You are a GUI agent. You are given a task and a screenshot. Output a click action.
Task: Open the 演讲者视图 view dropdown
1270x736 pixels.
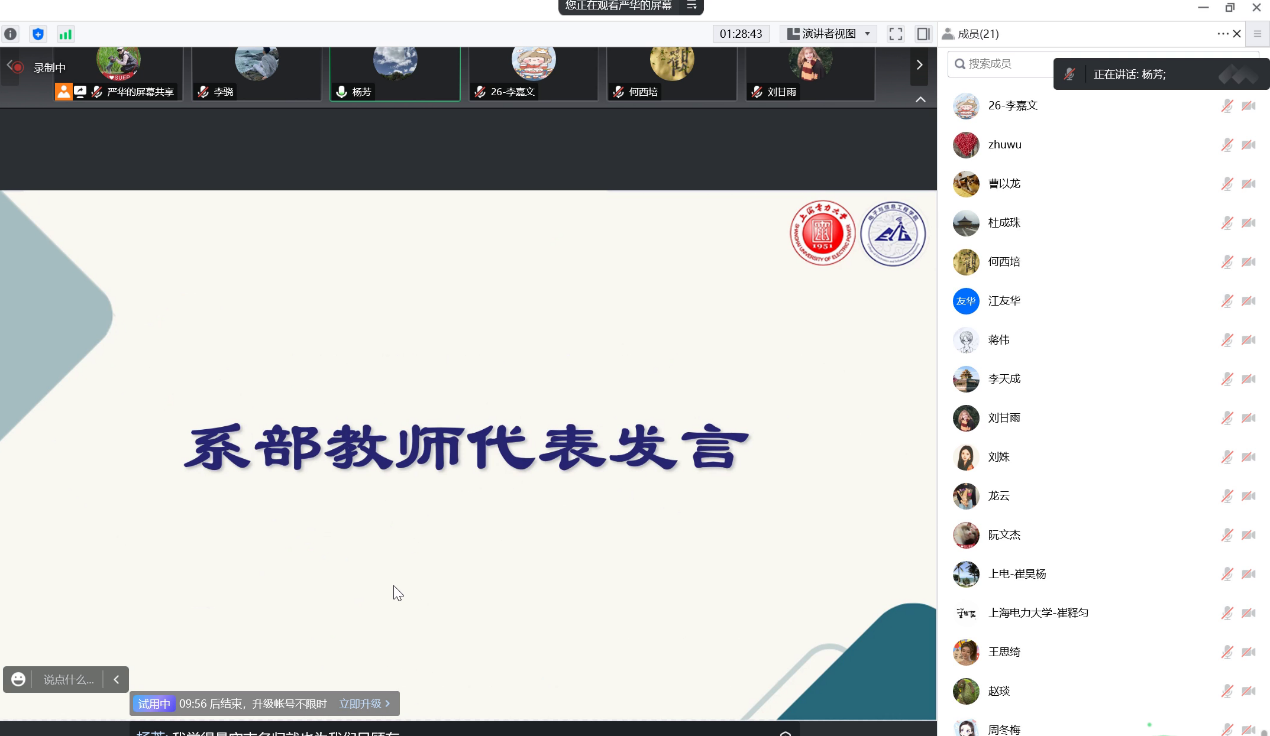[829, 34]
